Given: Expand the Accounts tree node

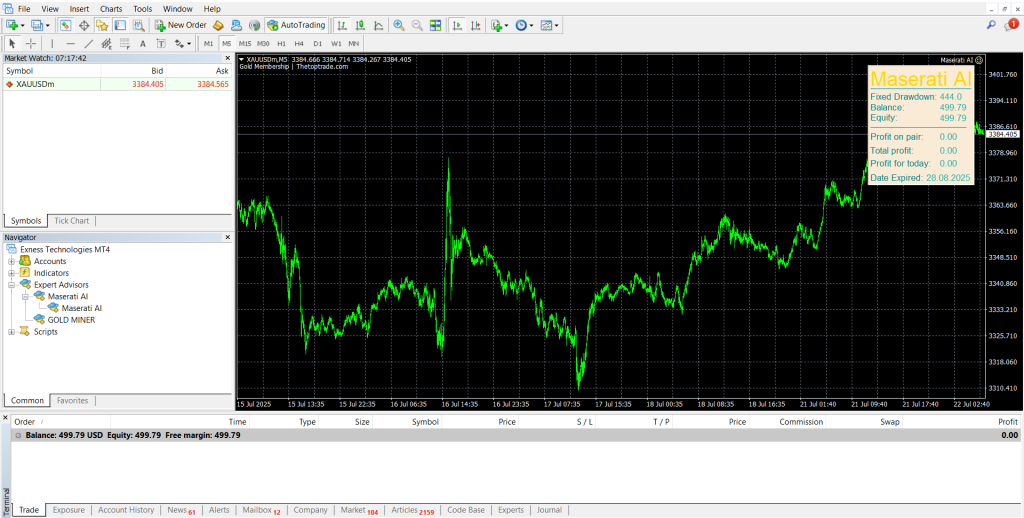Looking at the screenshot, I should point(12,261).
